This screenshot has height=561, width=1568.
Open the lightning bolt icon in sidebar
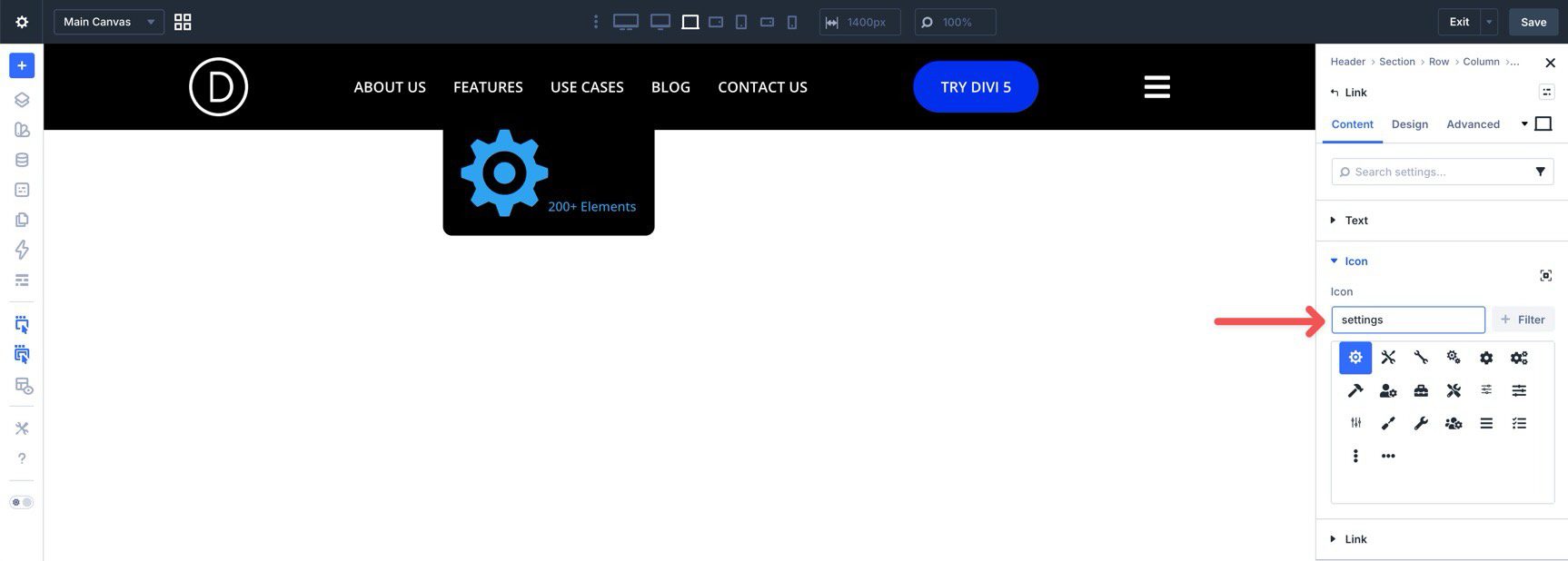click(x=22, y=250)
